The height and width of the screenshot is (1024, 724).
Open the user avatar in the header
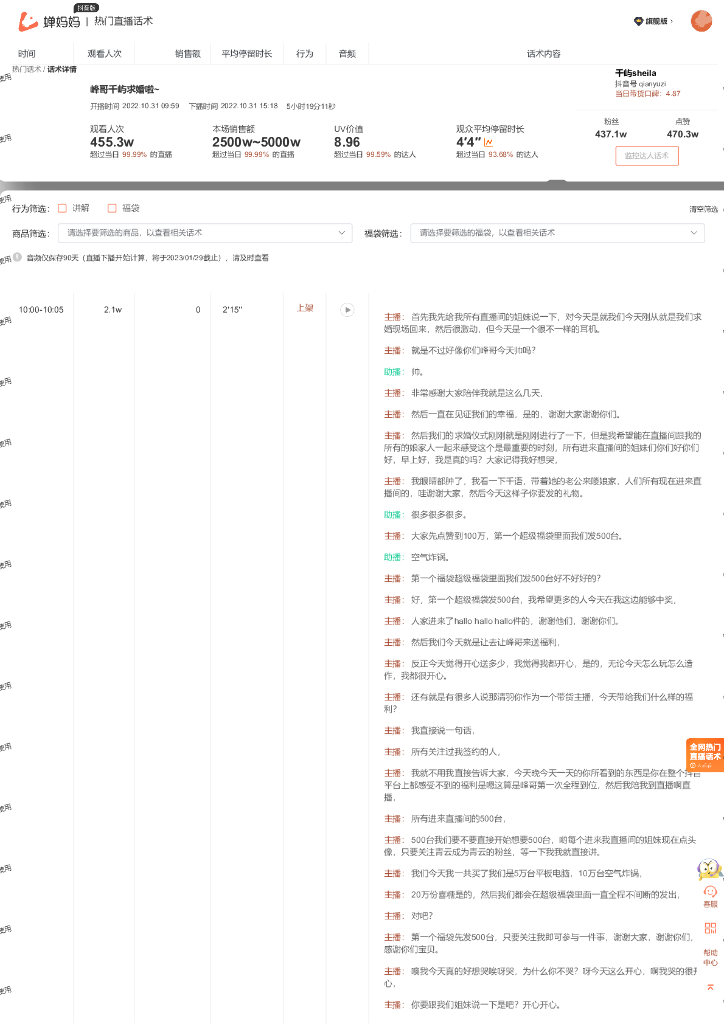point(701,21)
